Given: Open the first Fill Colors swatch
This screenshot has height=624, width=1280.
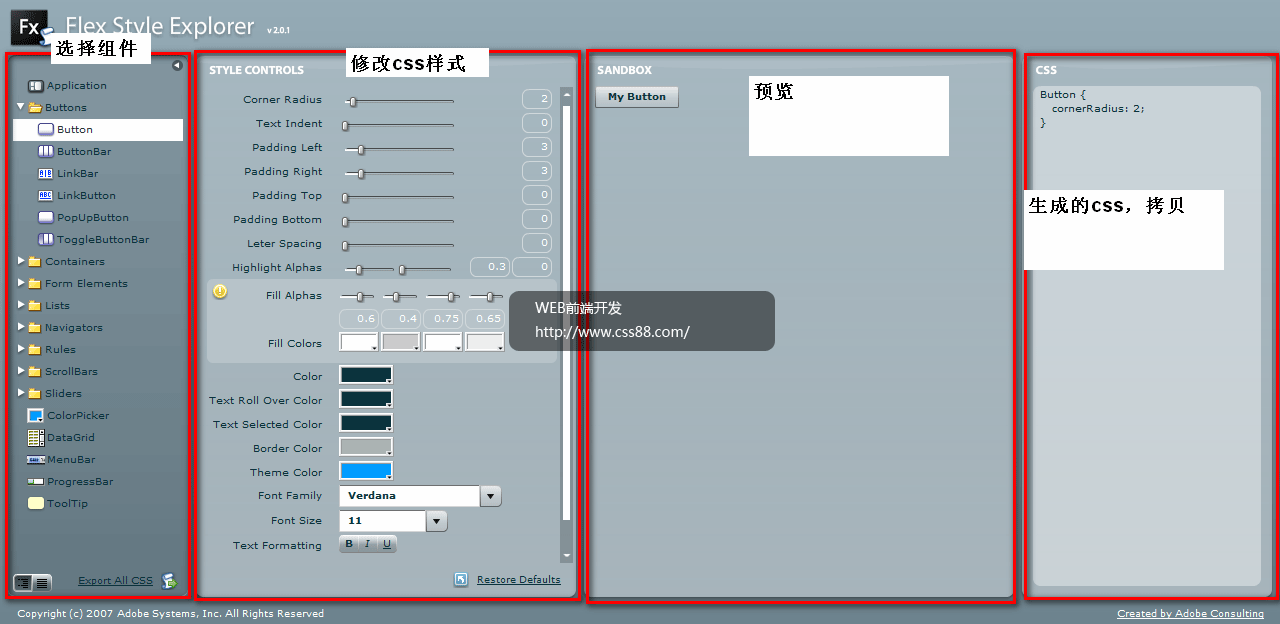Looking at the screenshot, I should point(359,342).
